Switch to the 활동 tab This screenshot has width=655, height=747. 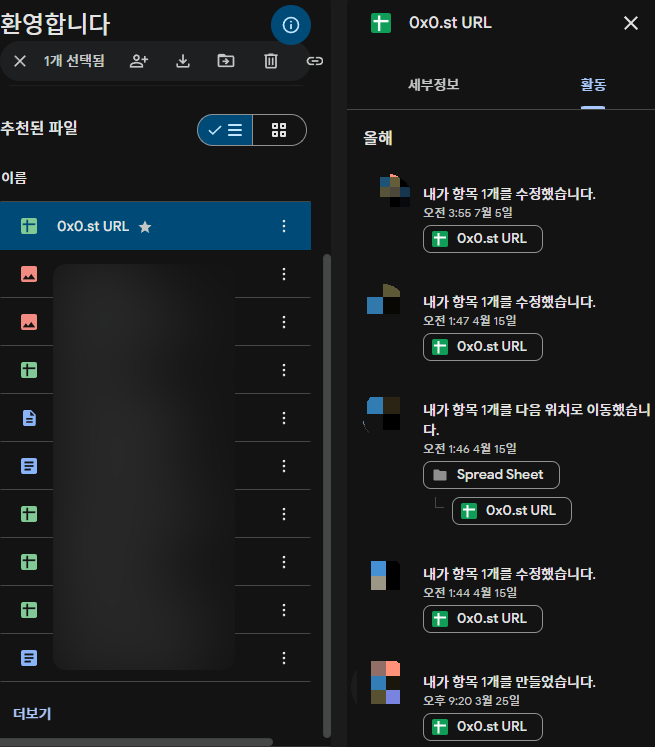593,85
